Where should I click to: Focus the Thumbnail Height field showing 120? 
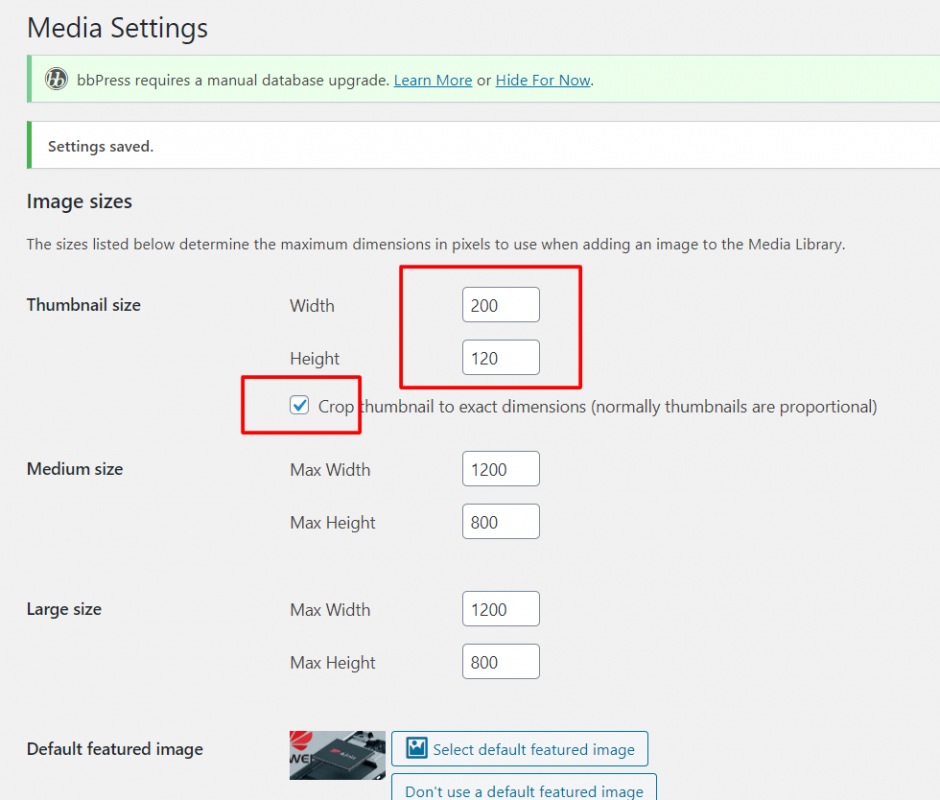point(500,358)
